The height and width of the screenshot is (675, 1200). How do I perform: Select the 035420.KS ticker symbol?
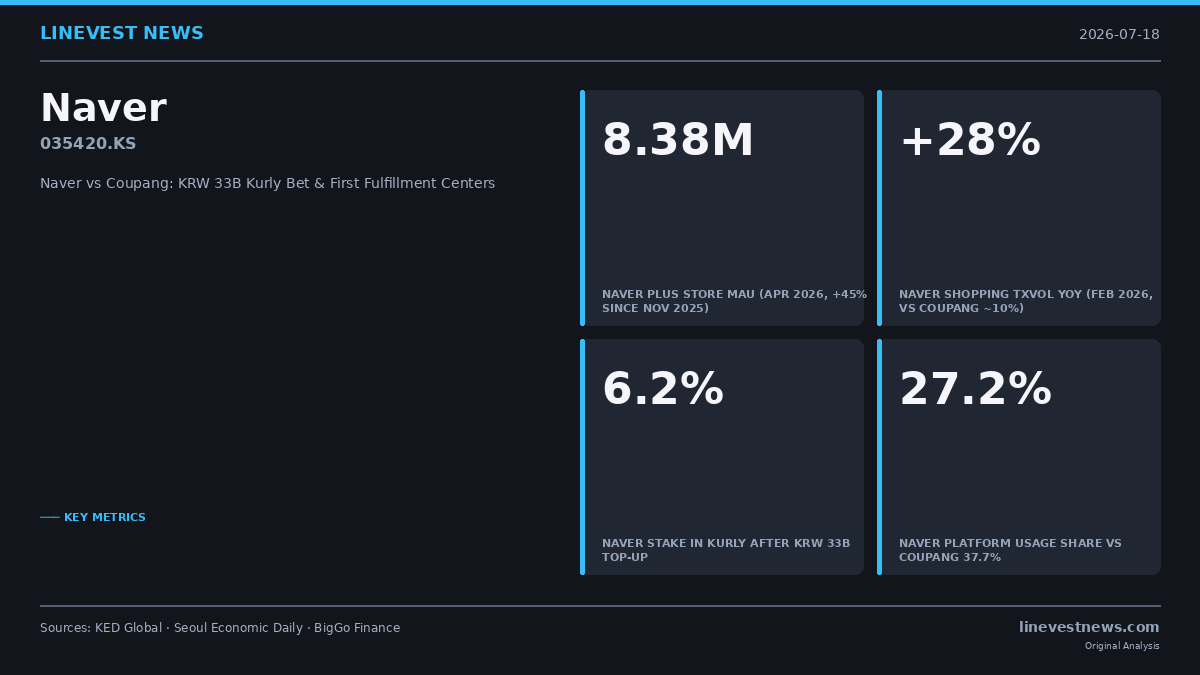click(88, 144)
